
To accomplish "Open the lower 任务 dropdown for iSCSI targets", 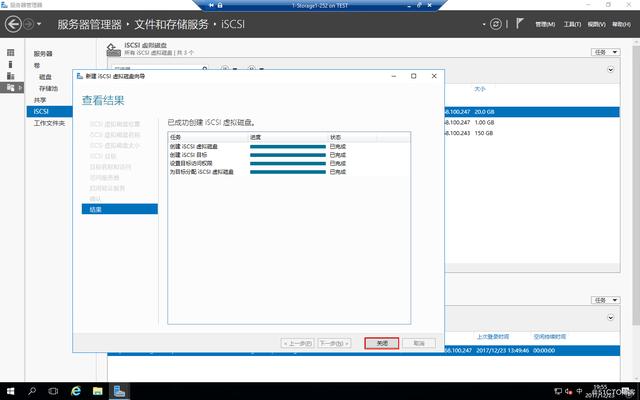I will click(x=606, y=300).
